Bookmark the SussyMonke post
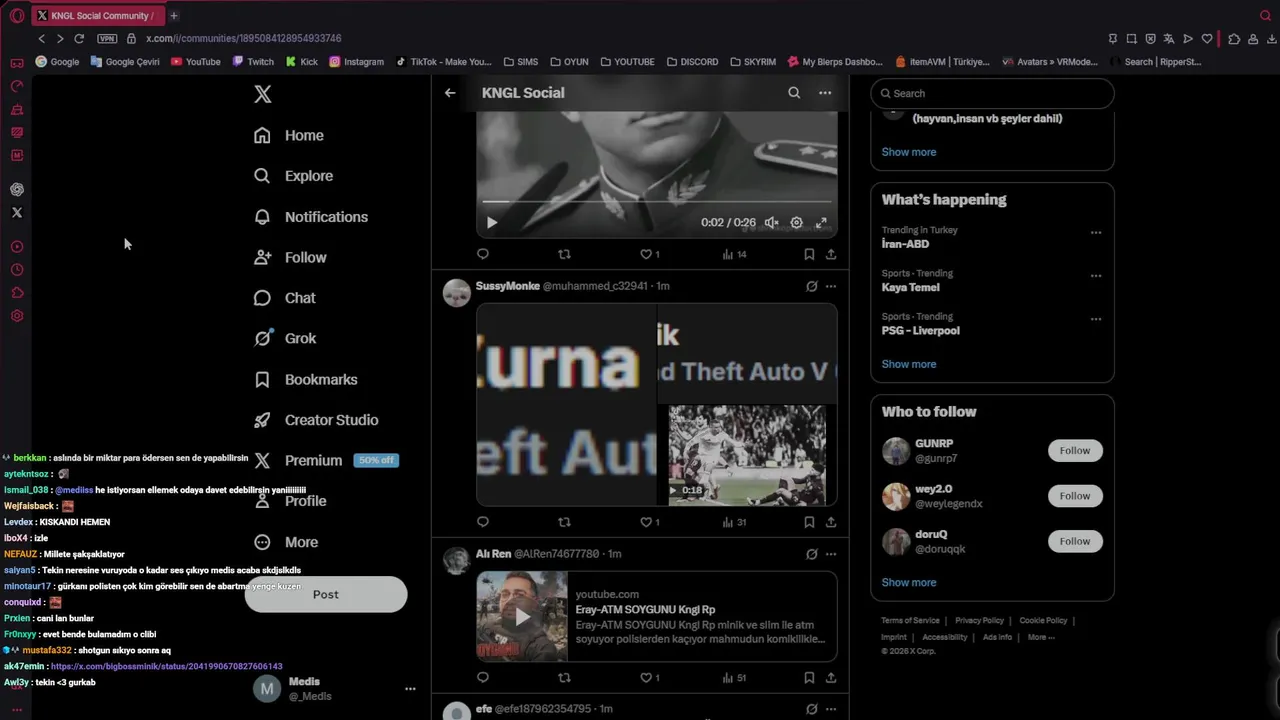This screenshot has height=720, width=1280. (809, 522)
